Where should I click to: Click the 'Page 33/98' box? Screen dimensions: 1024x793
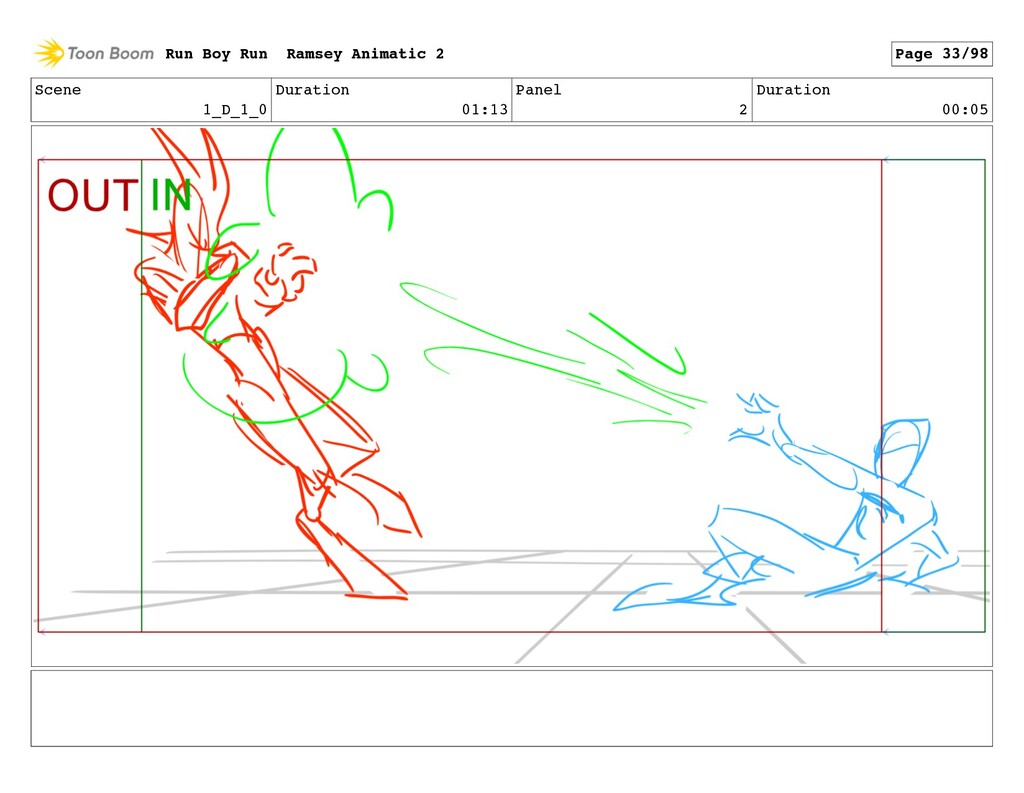point(941,54)
